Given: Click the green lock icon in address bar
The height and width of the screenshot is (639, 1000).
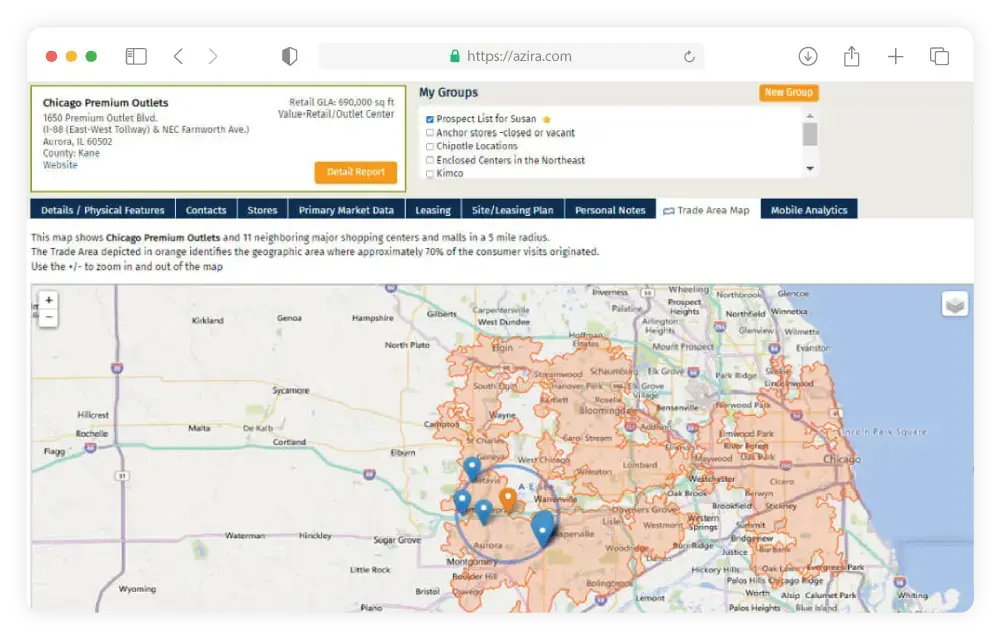Looking at the screenshot, I should [455, 56].
